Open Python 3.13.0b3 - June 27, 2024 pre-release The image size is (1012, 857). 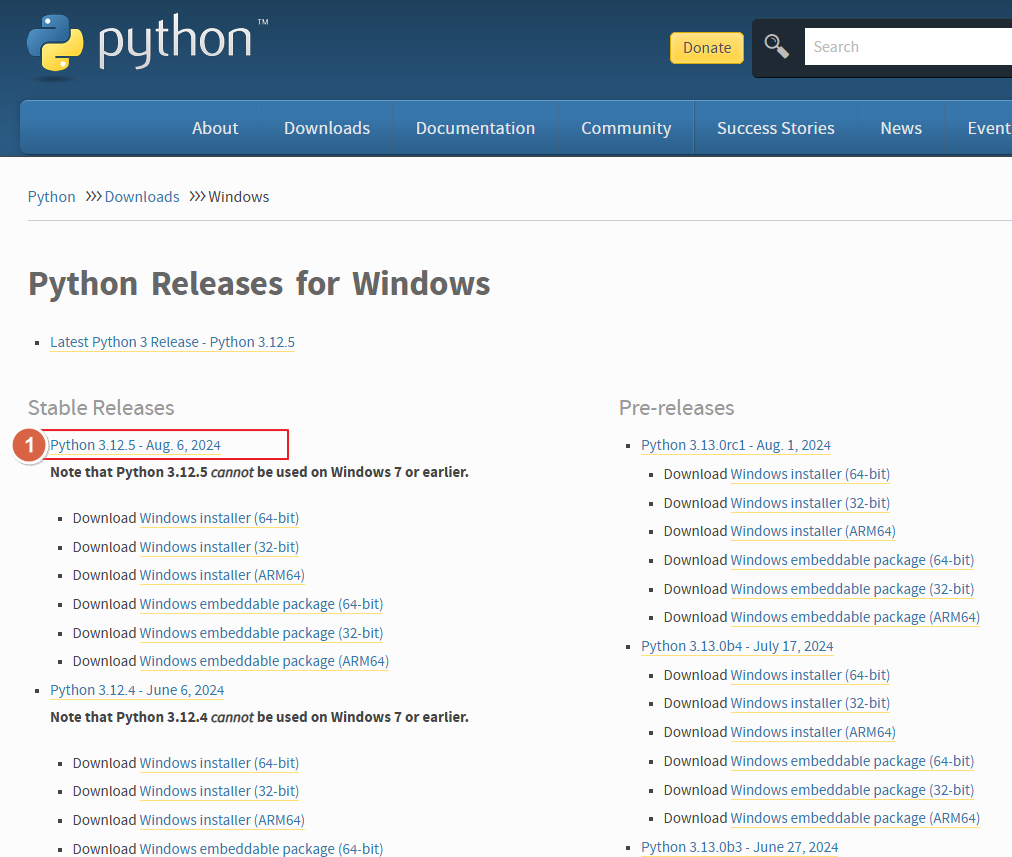(x=740, y=847)
